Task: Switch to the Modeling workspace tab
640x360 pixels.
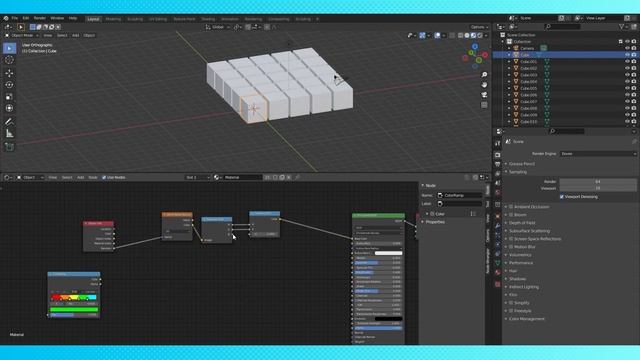Action: coord(113,19)
